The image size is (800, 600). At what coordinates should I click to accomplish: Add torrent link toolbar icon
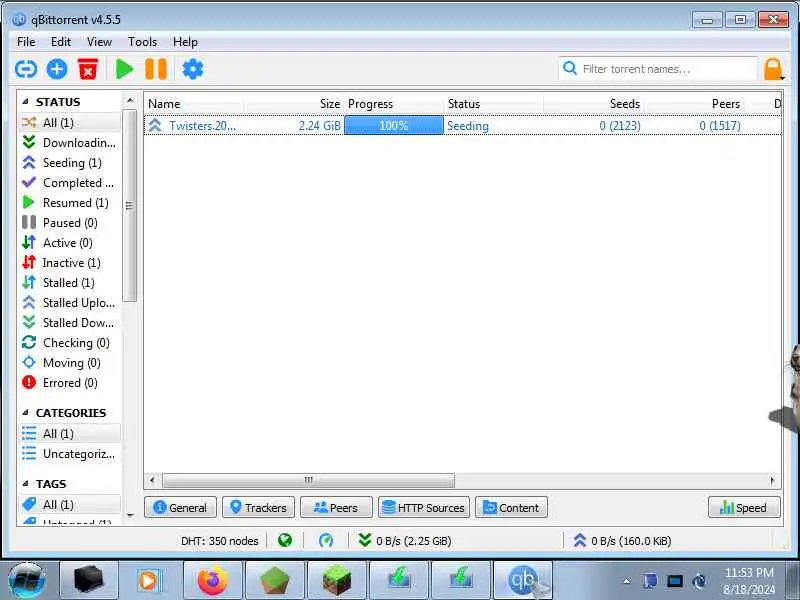pyautogui.click(x=26, y=69)
